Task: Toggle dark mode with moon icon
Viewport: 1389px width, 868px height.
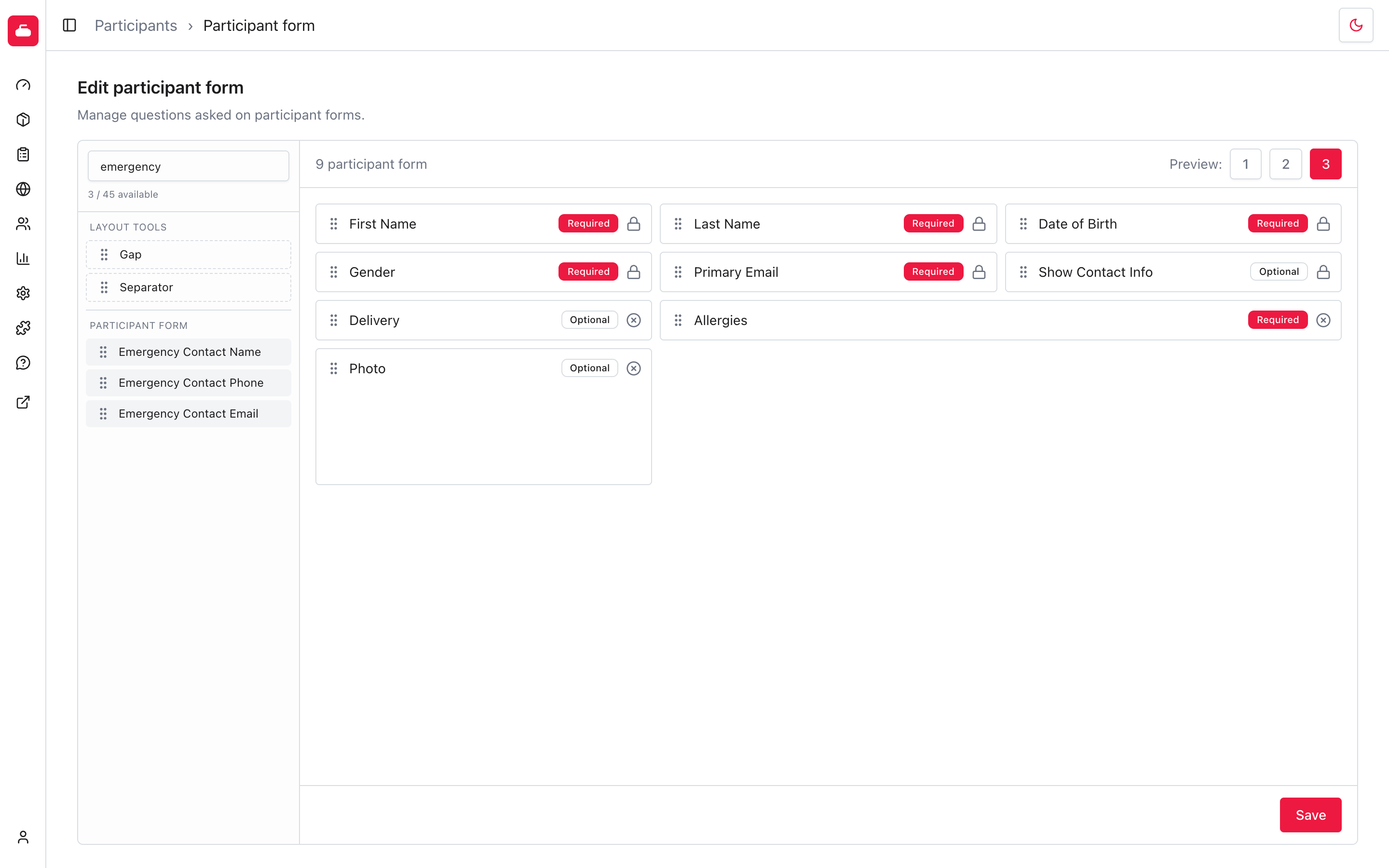Action: [x=1356, y=25]
